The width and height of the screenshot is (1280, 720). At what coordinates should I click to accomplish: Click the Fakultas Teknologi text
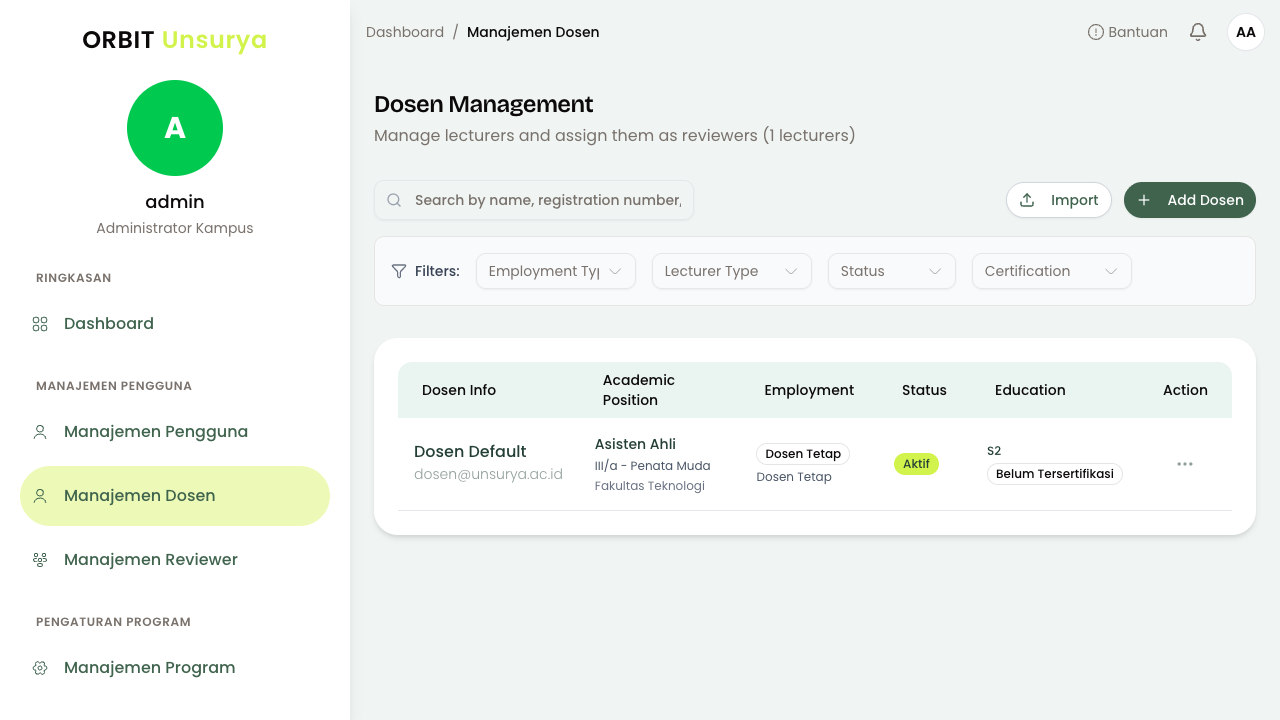tap(650, 486)
